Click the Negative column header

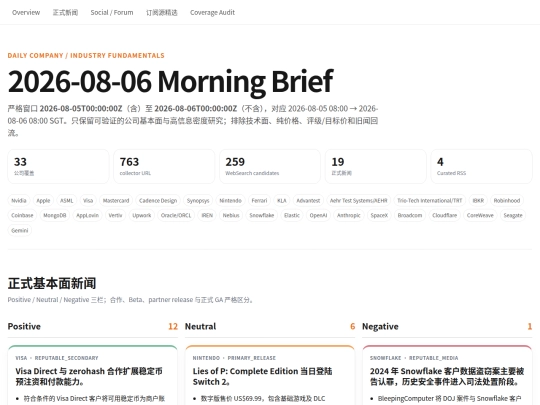point(380,326)
